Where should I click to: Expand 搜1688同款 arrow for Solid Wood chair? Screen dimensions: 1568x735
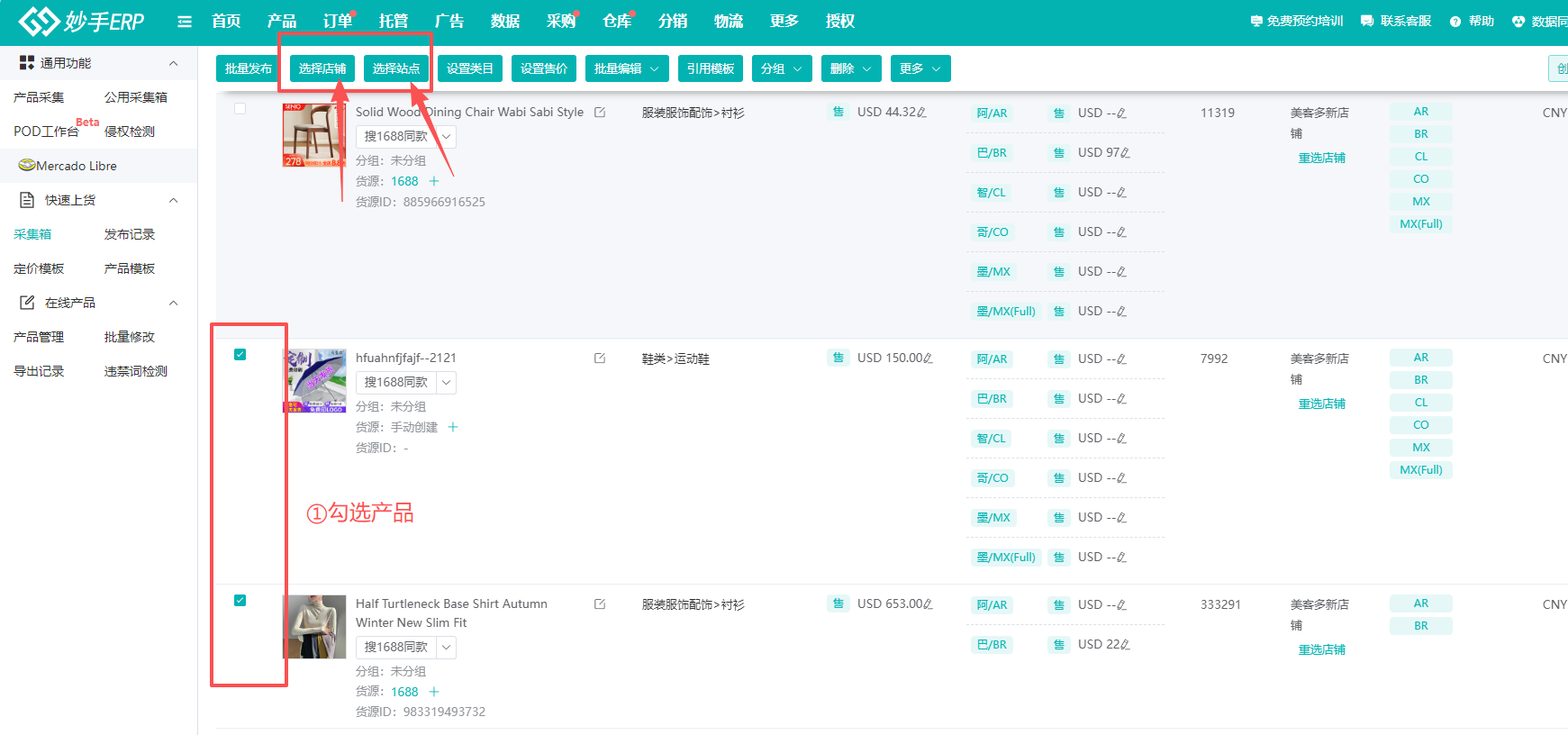(446, 137)
